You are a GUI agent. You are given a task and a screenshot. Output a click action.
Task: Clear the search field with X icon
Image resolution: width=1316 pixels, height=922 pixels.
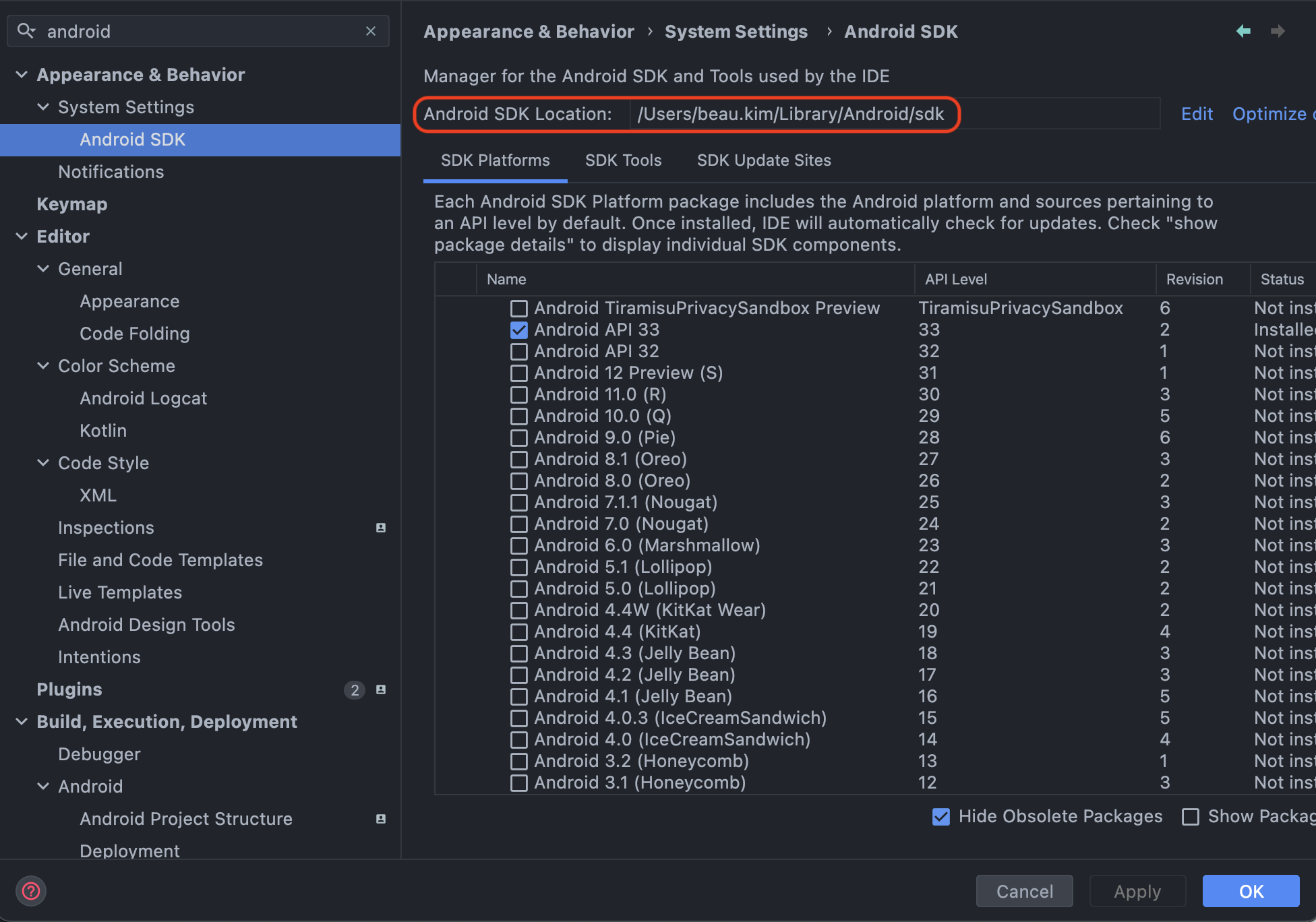[x=371, y=31]
